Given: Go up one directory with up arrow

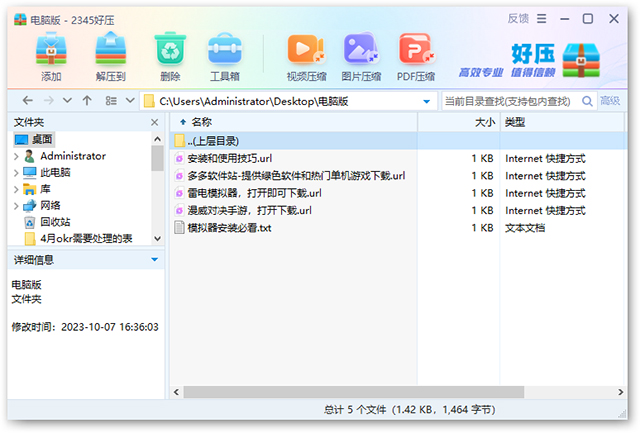Looking at the screenshot, I should pyautogui.click(x=87, y=101).
